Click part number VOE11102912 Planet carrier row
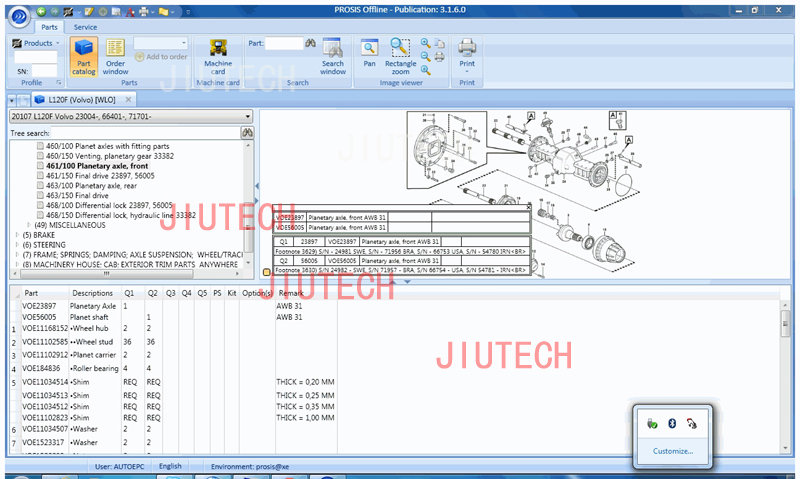Viewport: 800px width, 479px height. 45,355
